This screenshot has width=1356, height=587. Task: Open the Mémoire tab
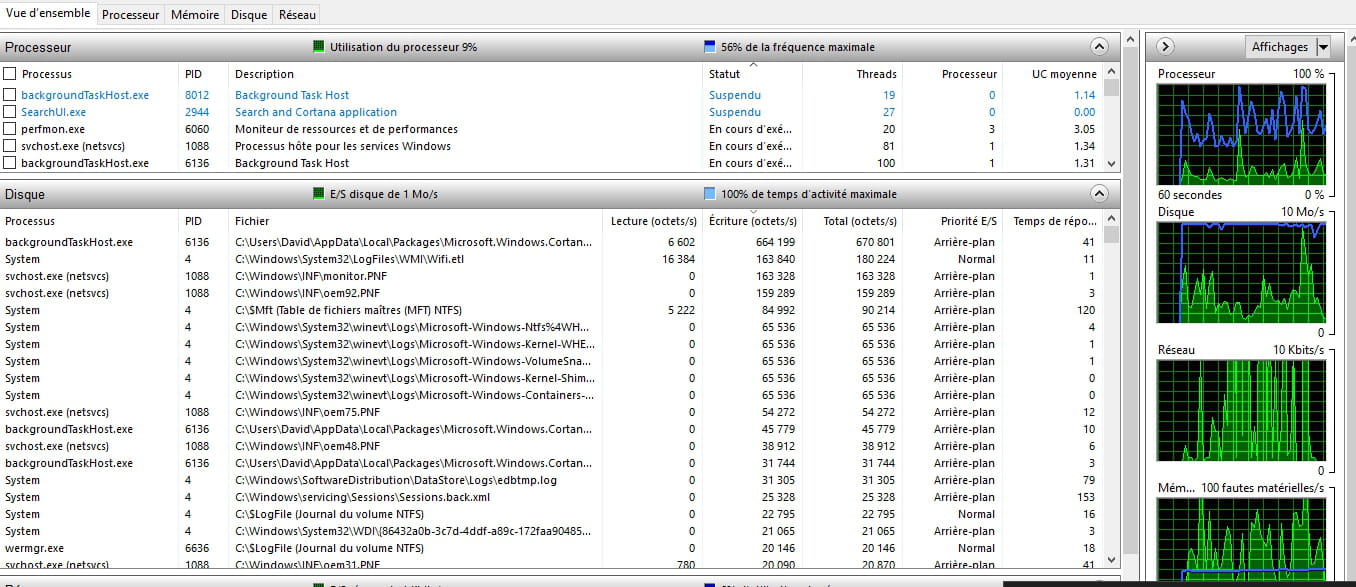click(x=195, y=15)
